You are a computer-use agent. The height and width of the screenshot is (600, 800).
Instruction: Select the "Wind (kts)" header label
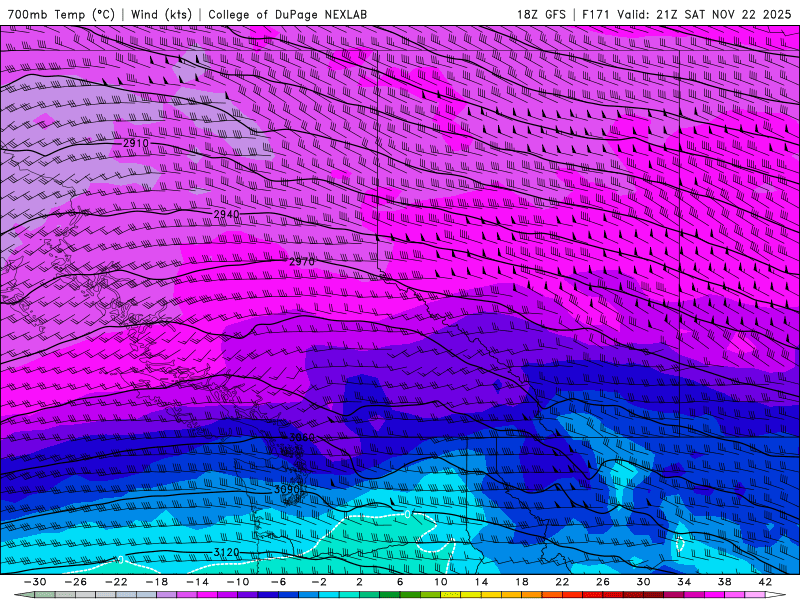(161, 14)
